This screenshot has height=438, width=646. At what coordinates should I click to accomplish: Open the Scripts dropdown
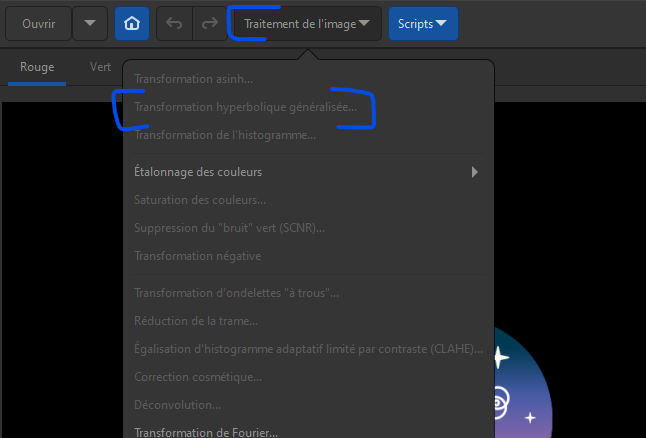coord(423,24)
